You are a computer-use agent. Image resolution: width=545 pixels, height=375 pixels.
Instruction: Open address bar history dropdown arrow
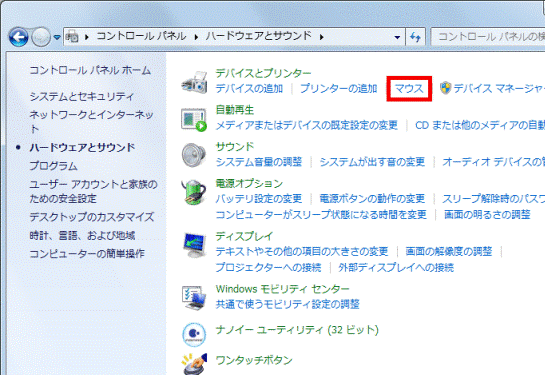(397, 37)
